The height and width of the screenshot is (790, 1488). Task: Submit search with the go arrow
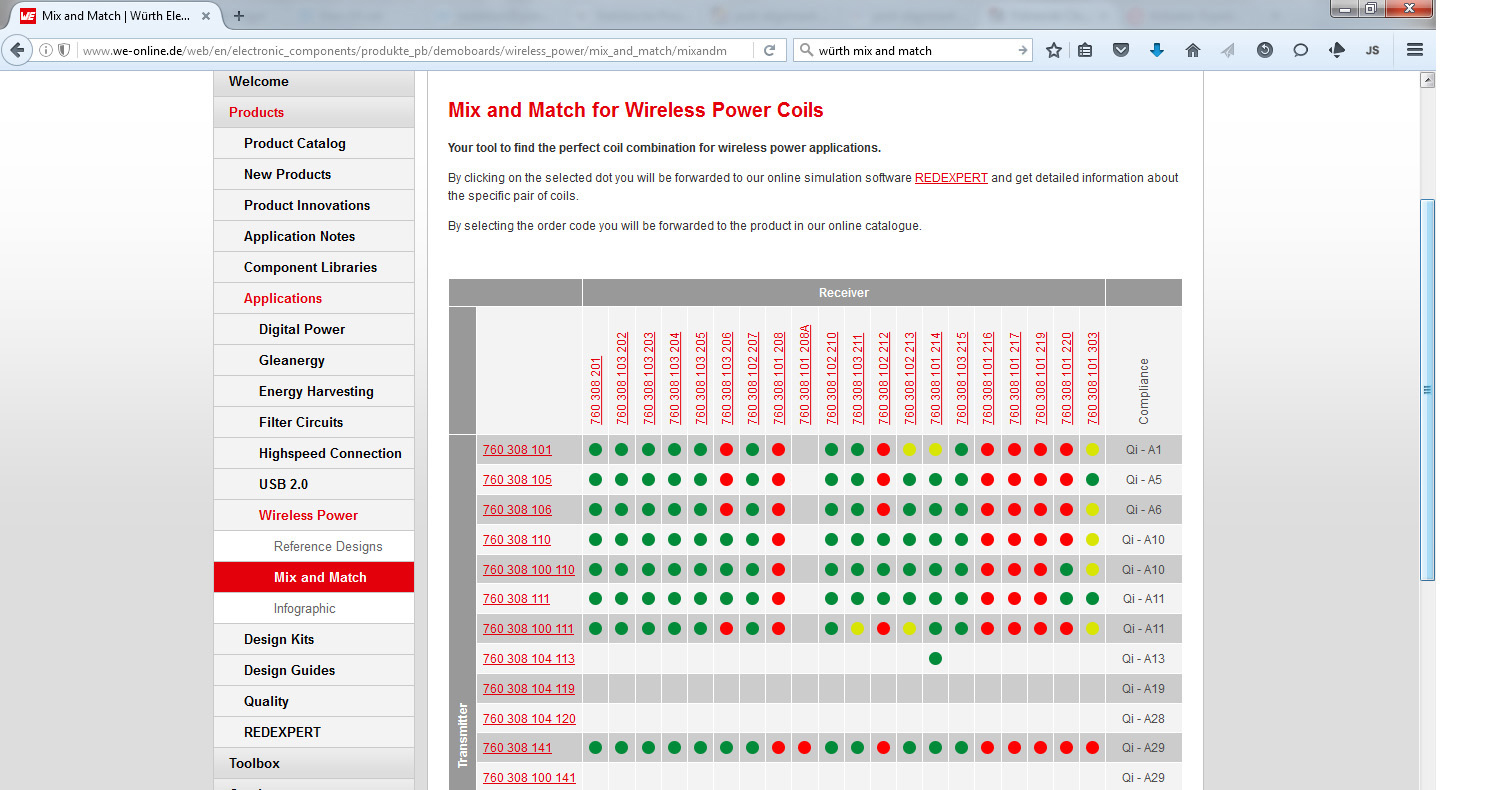1023,50
